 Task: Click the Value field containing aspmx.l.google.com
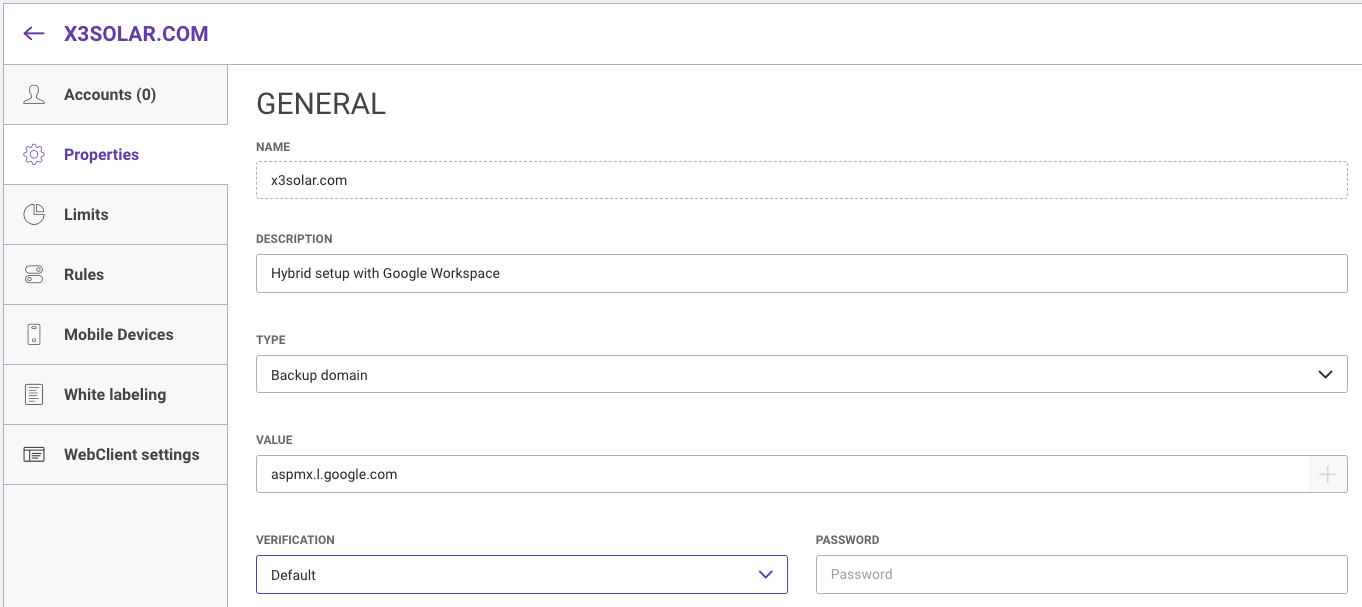click(x=780, y=475)
